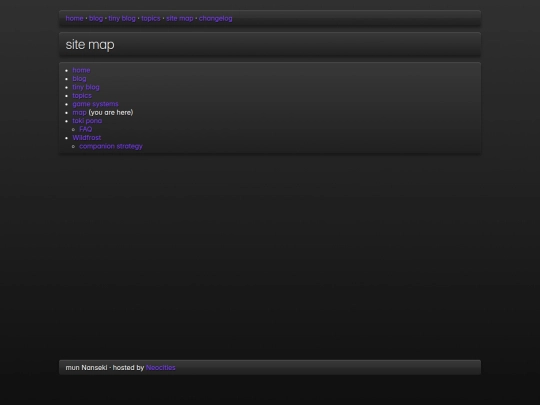The height and width of the screenshot is (405, 540).
Task: Click the "mun Nanseki - hosted by" footer text
Action: (105, 368)
